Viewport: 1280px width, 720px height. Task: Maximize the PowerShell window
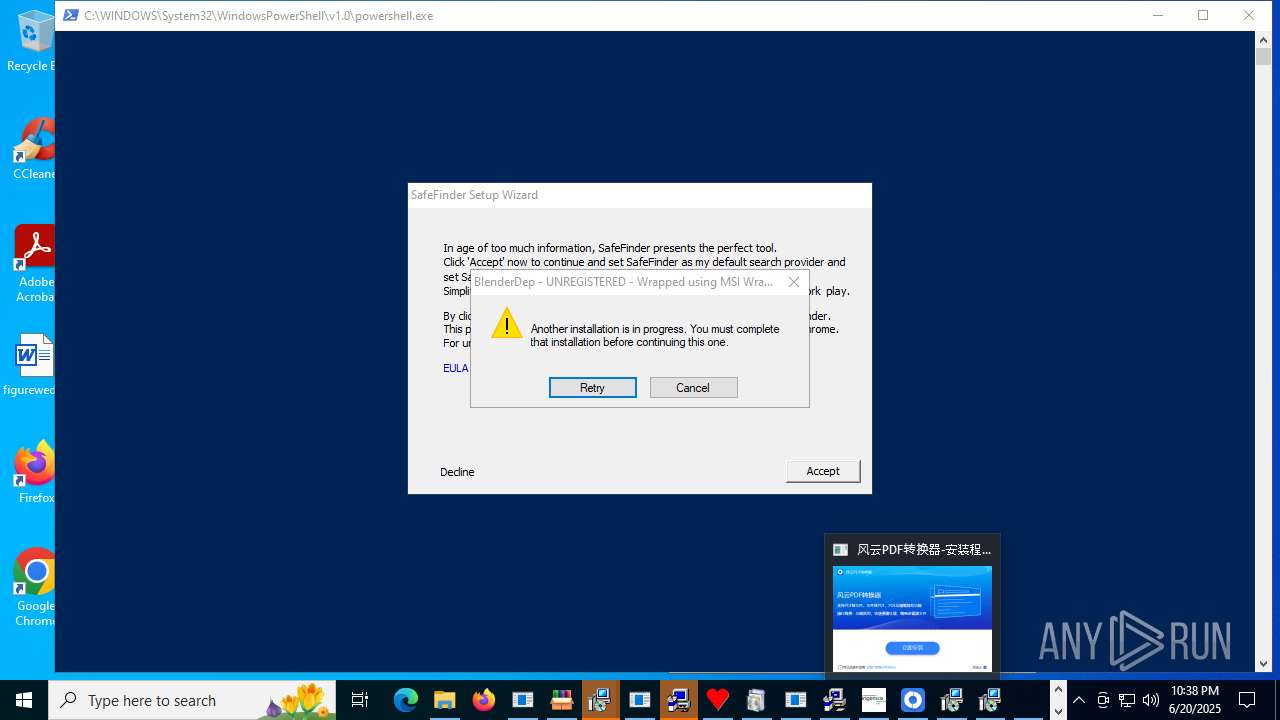(1203, 15)
